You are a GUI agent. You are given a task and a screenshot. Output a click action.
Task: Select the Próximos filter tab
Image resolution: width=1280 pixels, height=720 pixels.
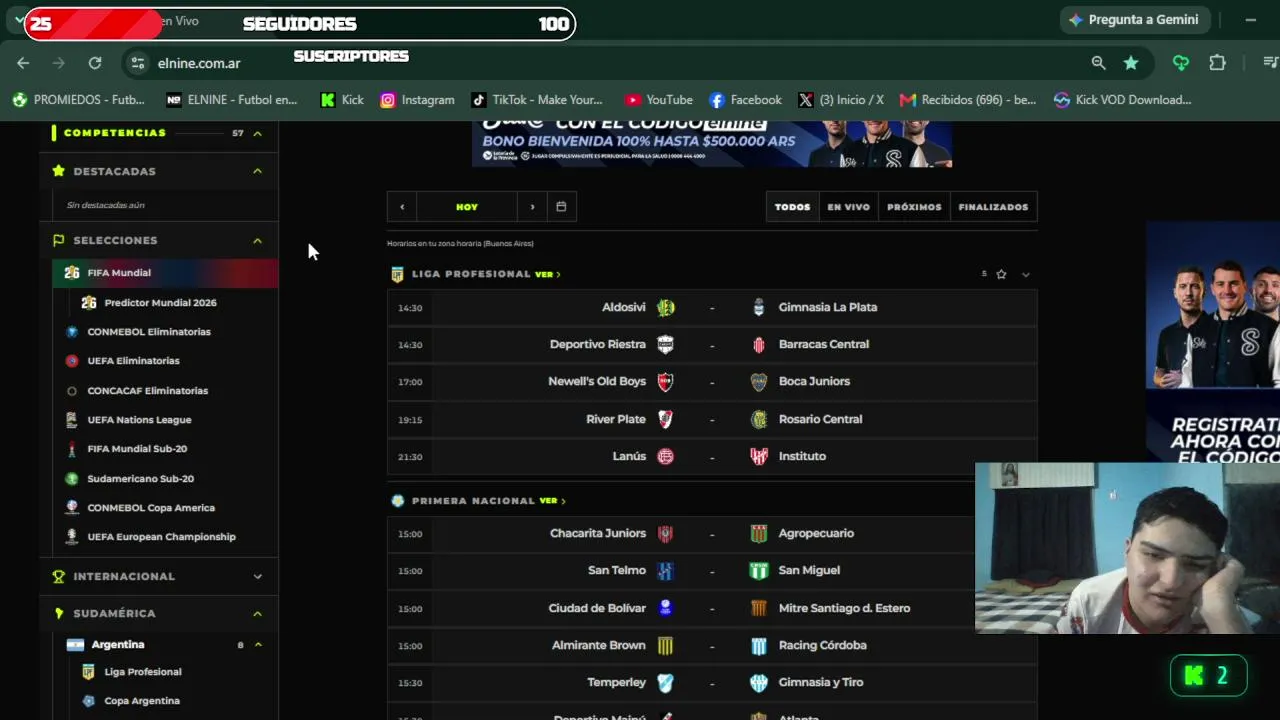pos(914,207)
